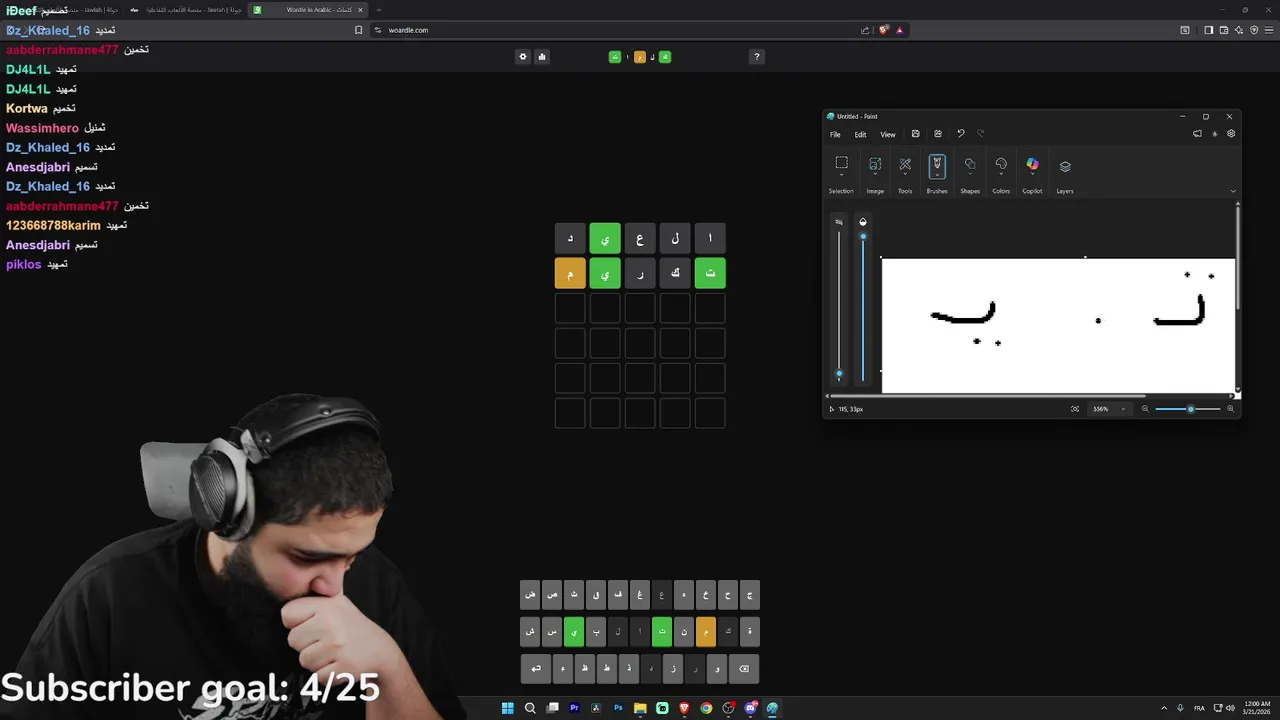Switch to the Wordle in Arabic tab
This screenshot has width=1280, height=720.
tap(308, 10)
